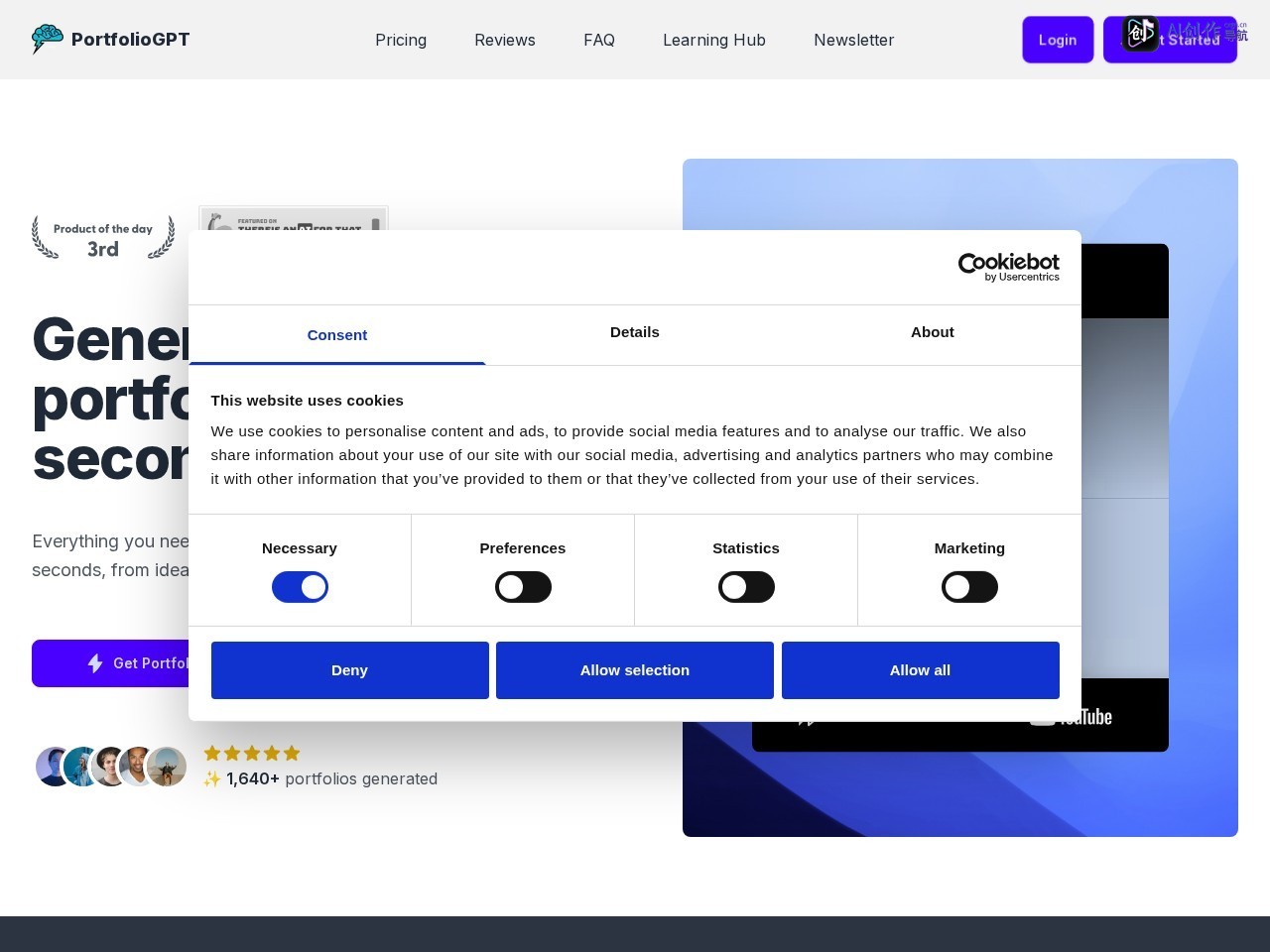Open the About tab in cookie dialog
This screenshot has height=952, width=1270.
pos(933,332)
